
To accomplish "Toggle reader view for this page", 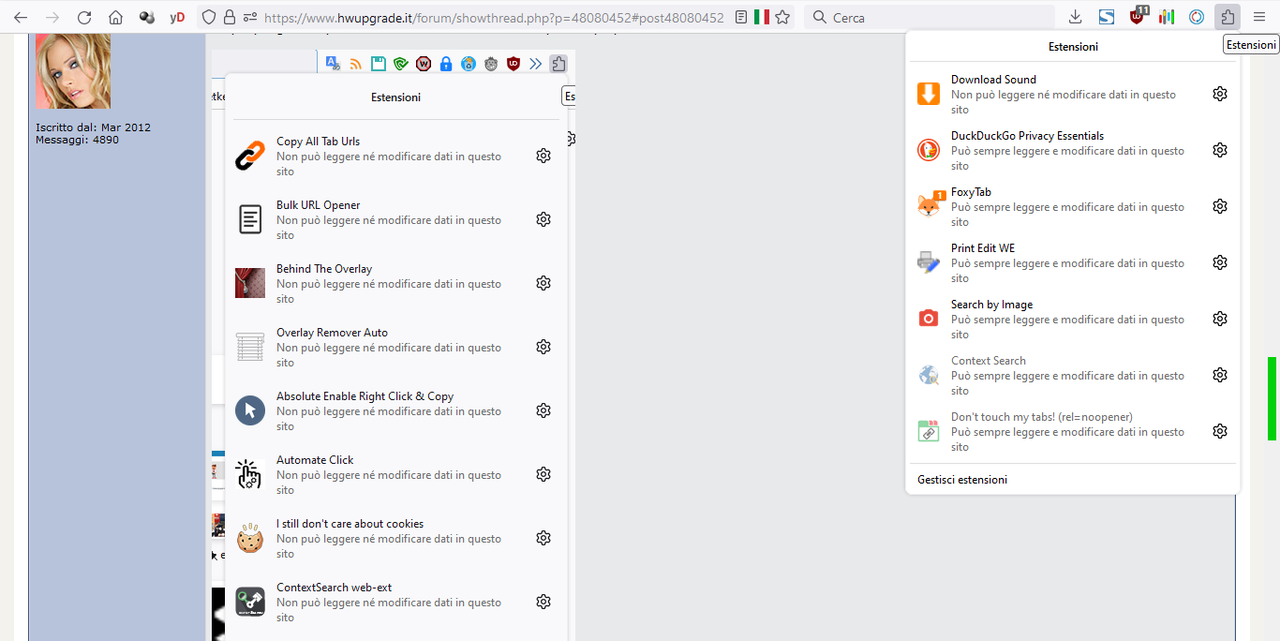I will click(x=741, y=17).
